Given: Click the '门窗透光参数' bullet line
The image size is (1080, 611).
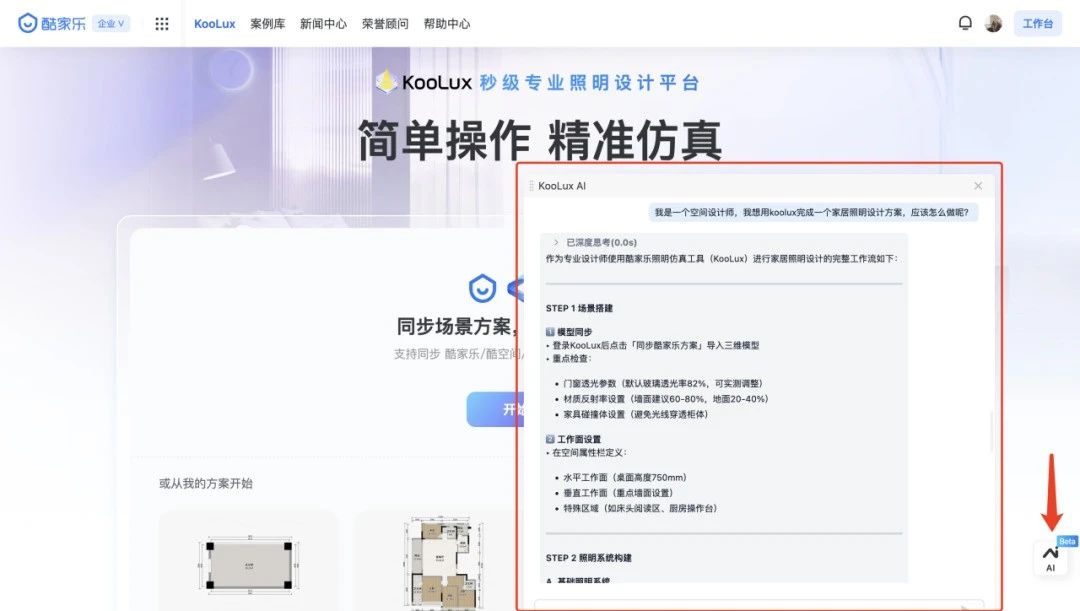Looking at the screenshot, I should point(663,384).
